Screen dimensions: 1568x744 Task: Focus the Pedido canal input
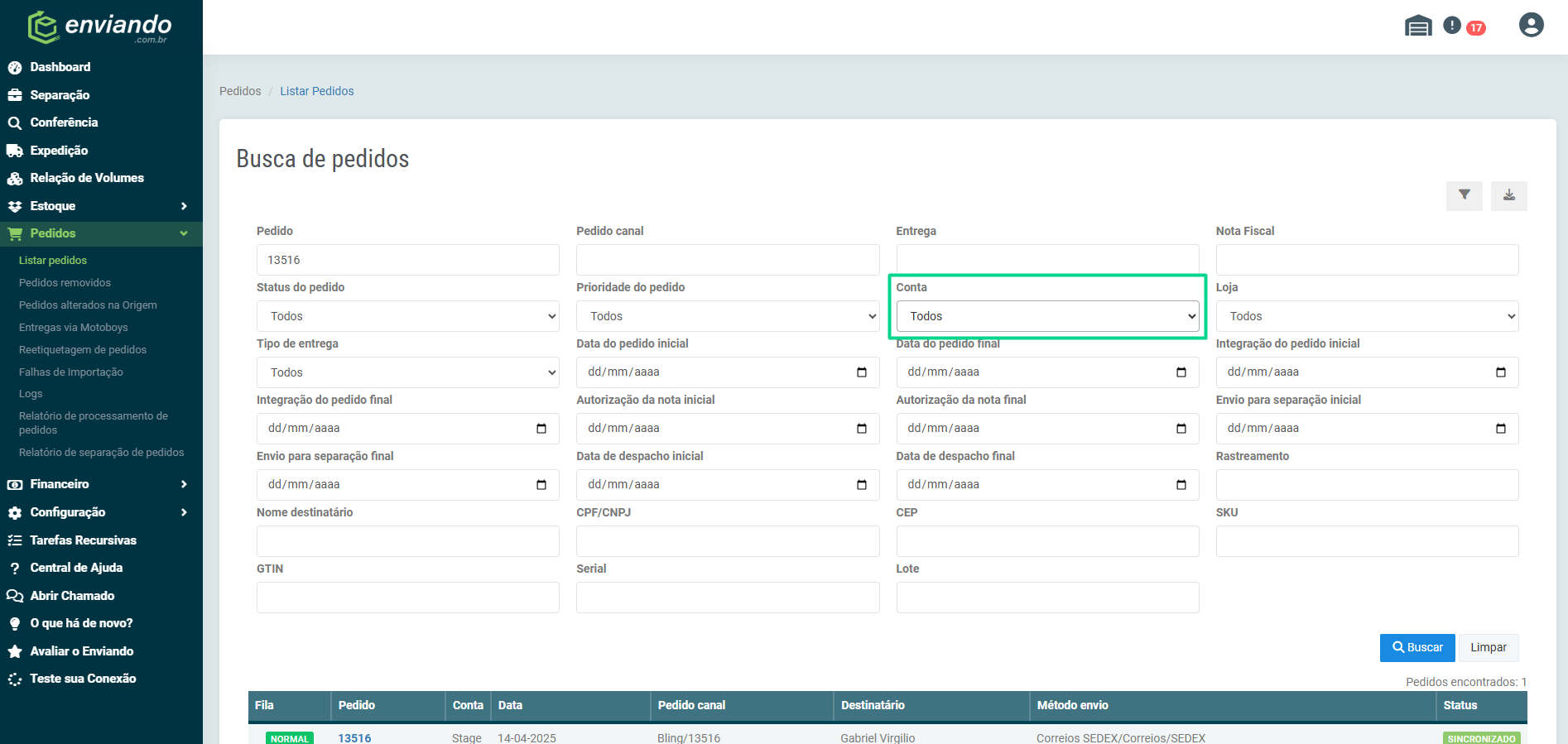click(x=728, y=260)
